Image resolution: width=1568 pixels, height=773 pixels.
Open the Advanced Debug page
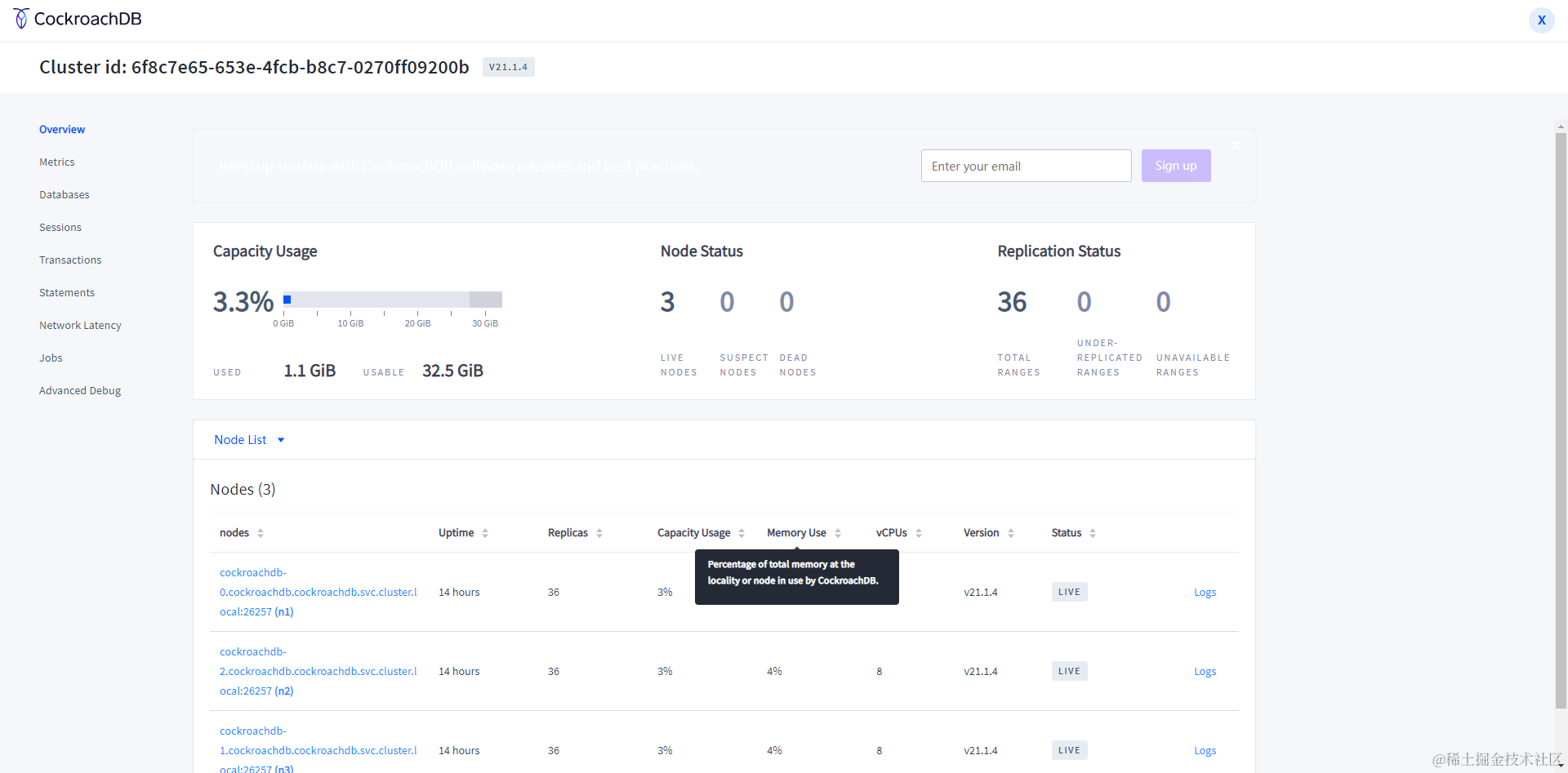click(80, 391)
